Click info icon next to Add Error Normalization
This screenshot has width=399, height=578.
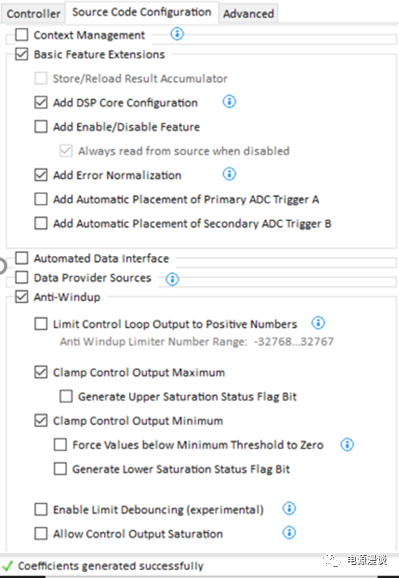point(229,174)
